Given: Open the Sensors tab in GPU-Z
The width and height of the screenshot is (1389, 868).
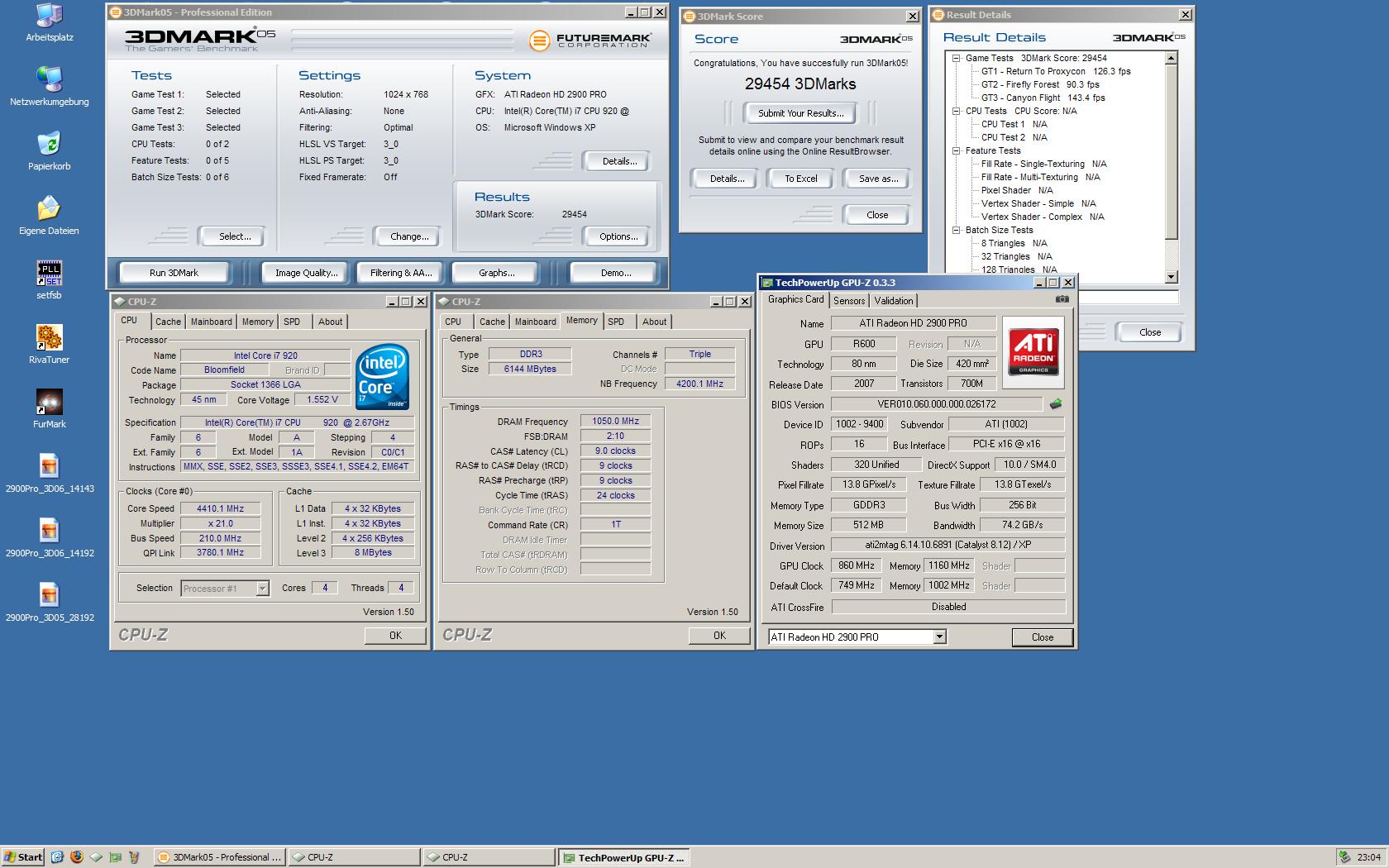Looking at the screenshot, I should click(849, 301).
